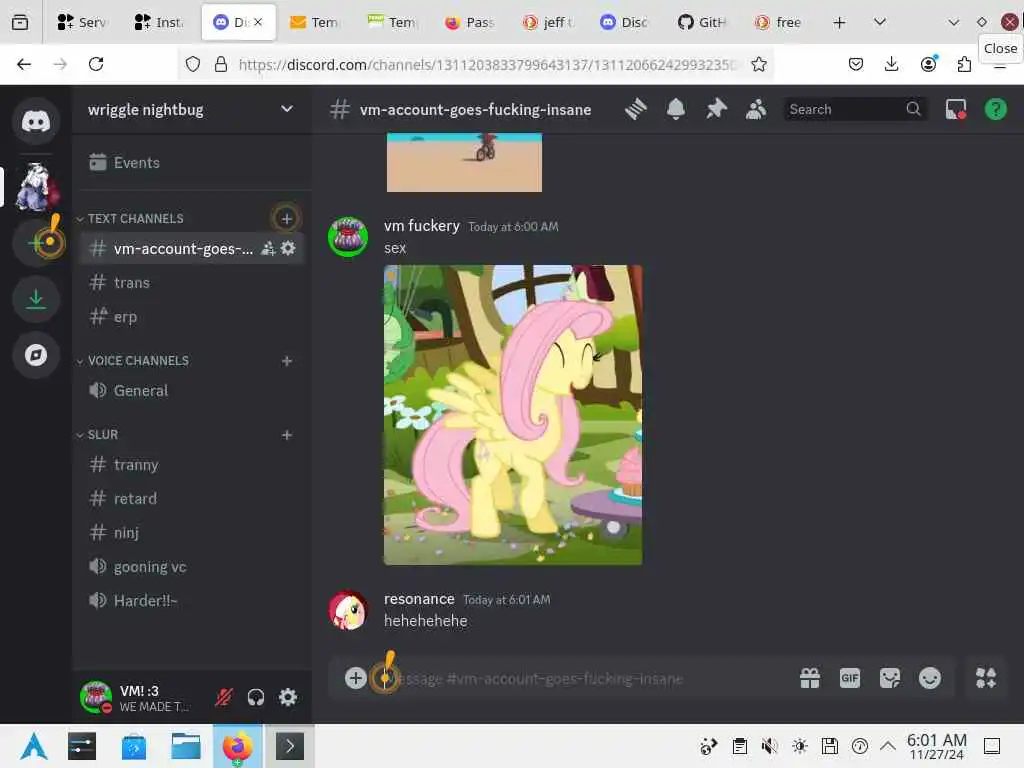Click the resonance username

[x=419, y=599]
